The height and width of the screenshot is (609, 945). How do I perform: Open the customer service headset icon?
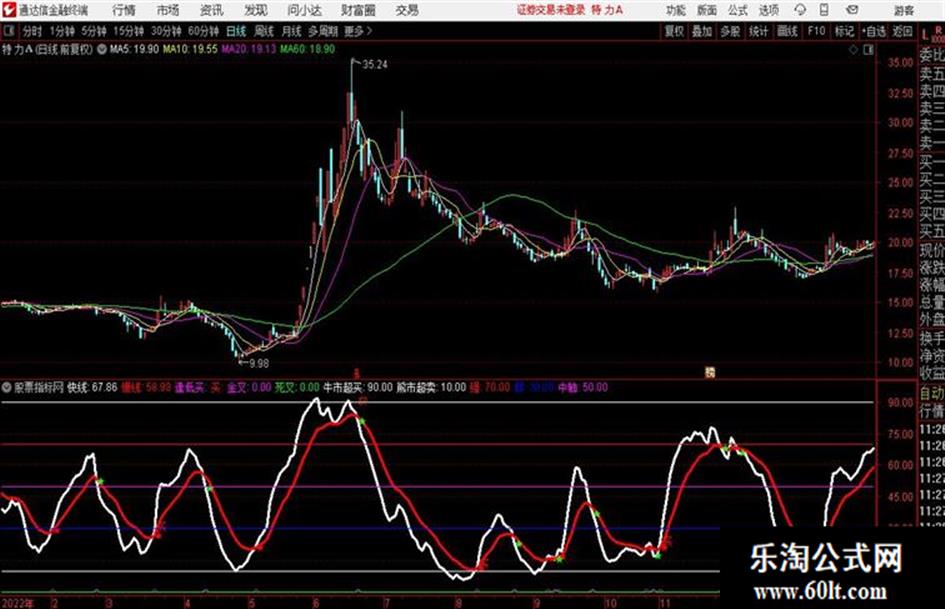(800, 10)
